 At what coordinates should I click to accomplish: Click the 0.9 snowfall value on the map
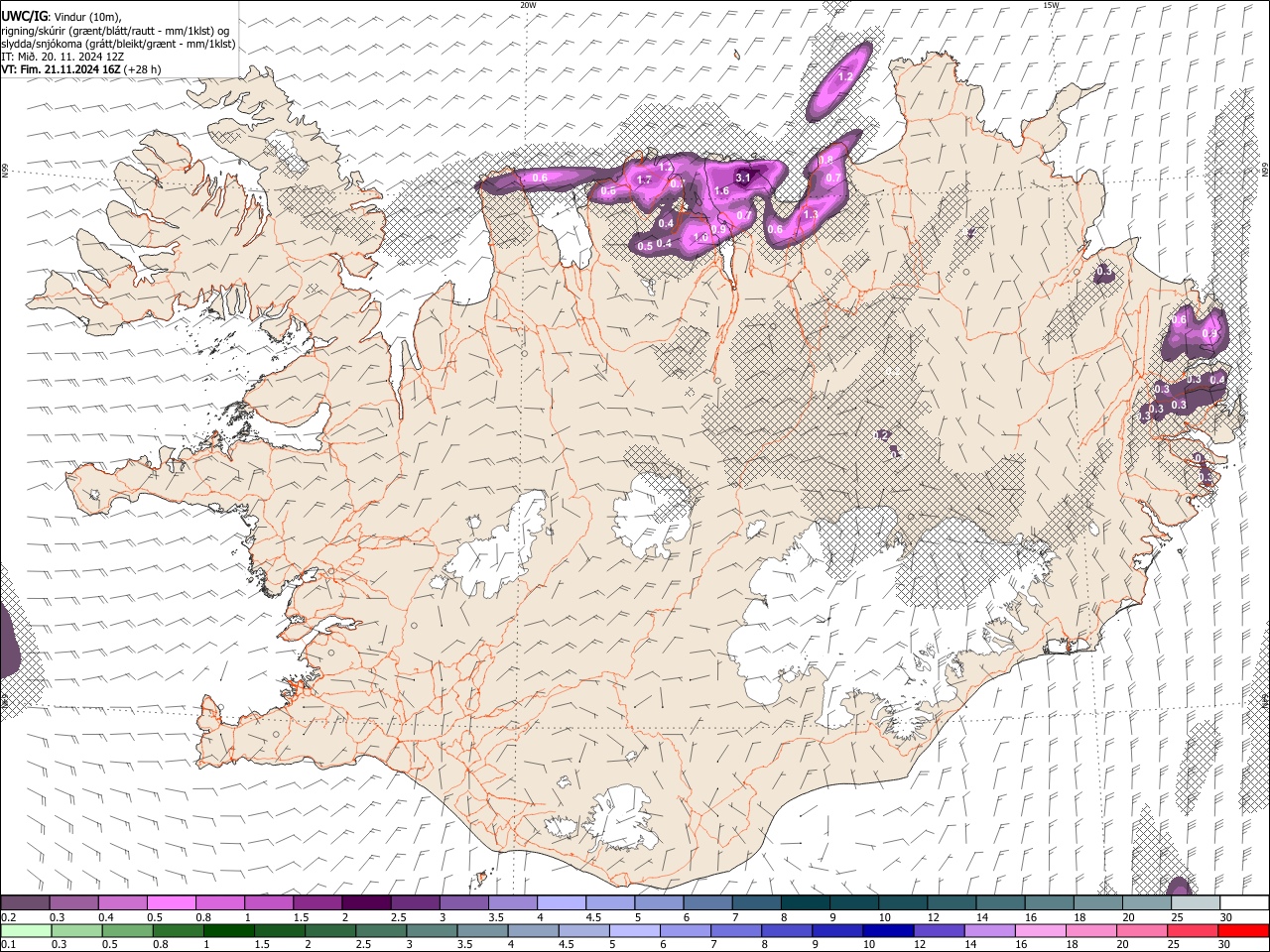tap(719, 229)
